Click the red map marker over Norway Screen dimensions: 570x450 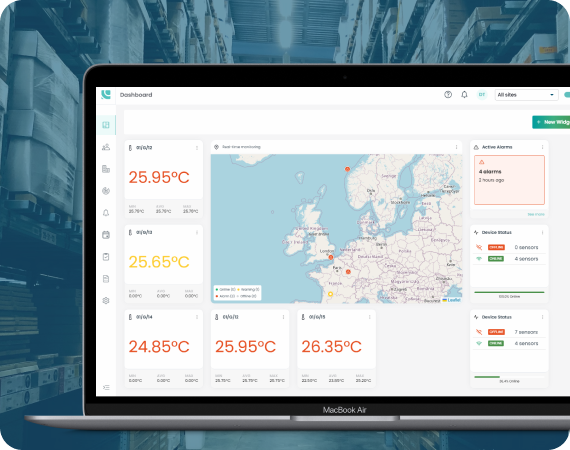347,169
